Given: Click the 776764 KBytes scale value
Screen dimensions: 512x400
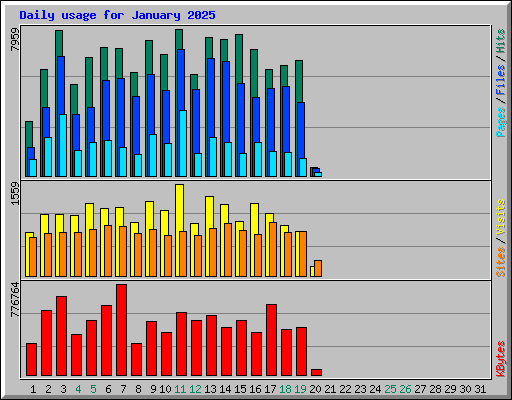Looking at the screenshot, I should pyautogui.click(x=15, y=300).
